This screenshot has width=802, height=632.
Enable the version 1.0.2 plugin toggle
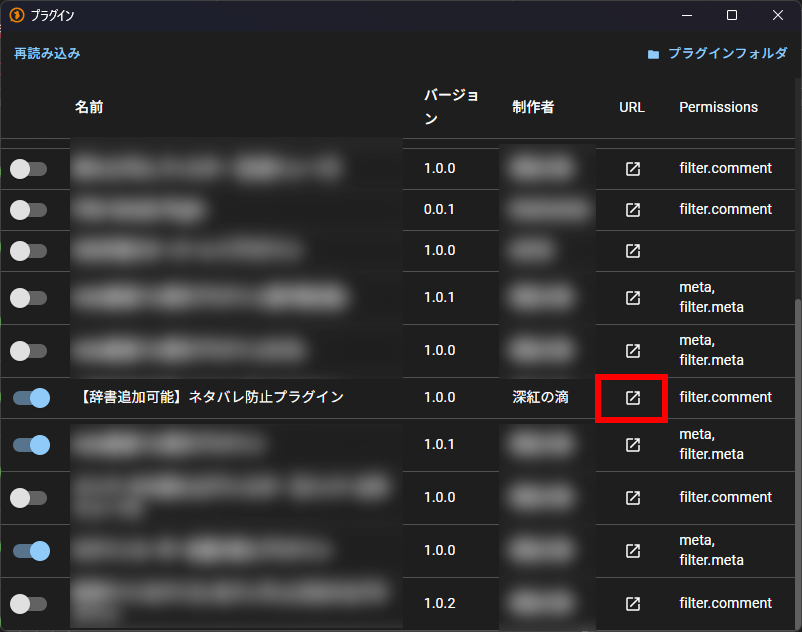click(28, 604)
